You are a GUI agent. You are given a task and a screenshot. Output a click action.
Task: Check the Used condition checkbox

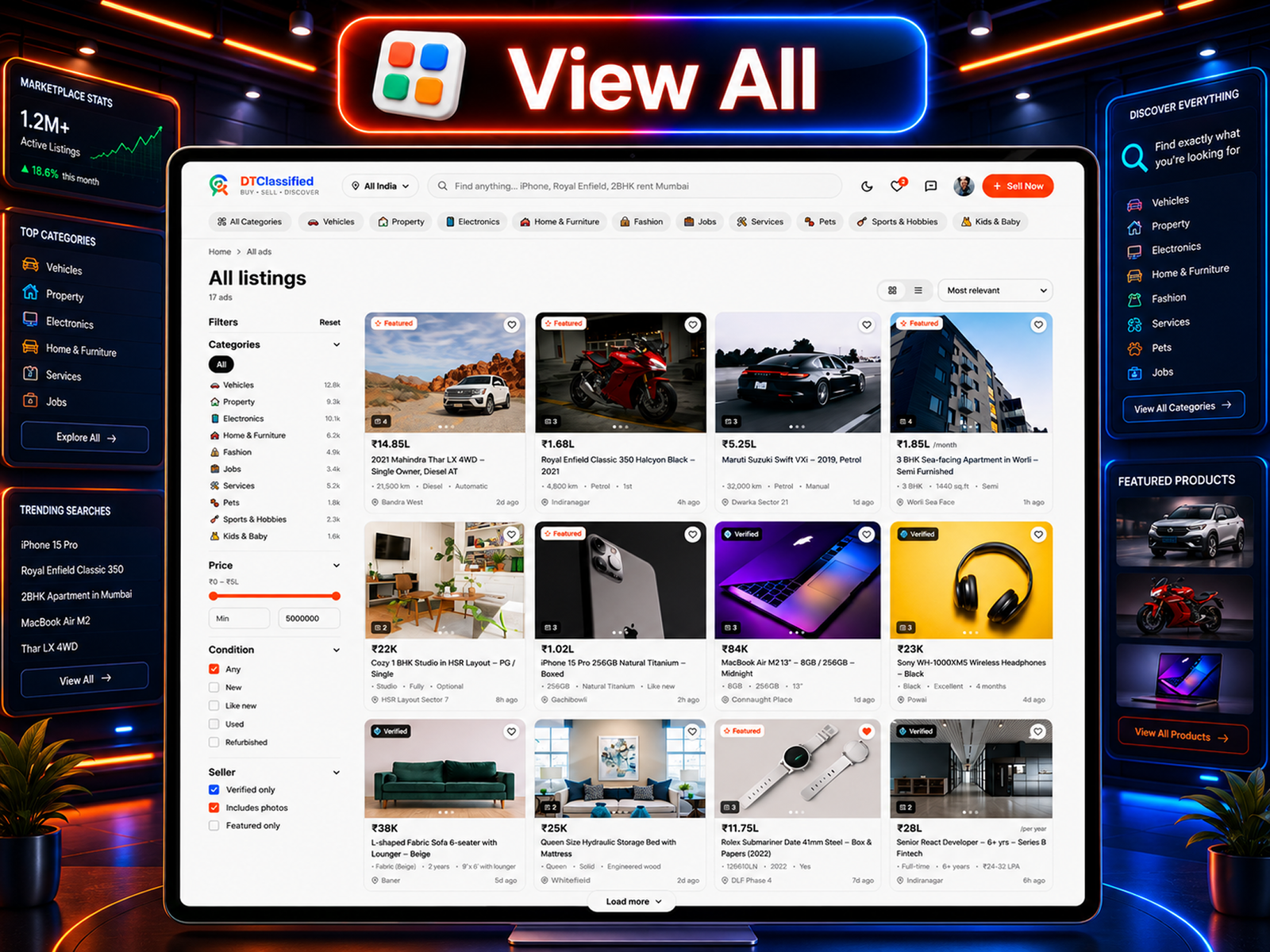[x=214, y=724]
